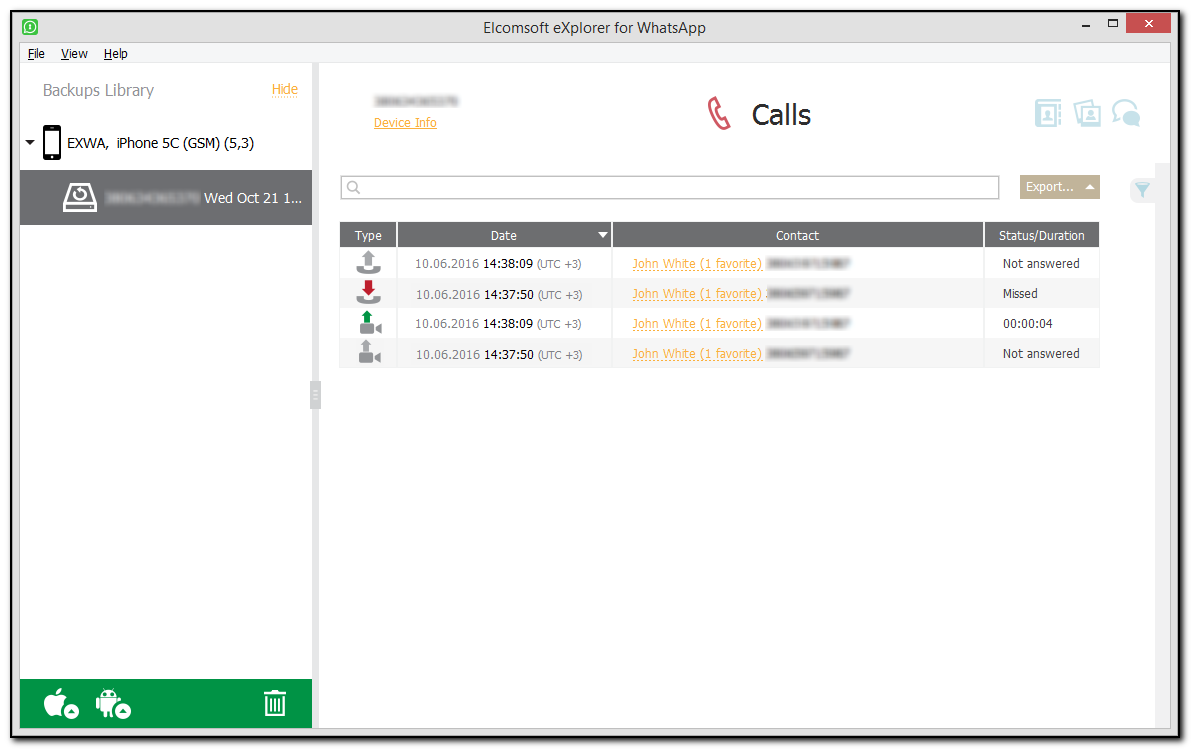Open the Contacts address book view

pyautogui.click(x=1048, y=113)
